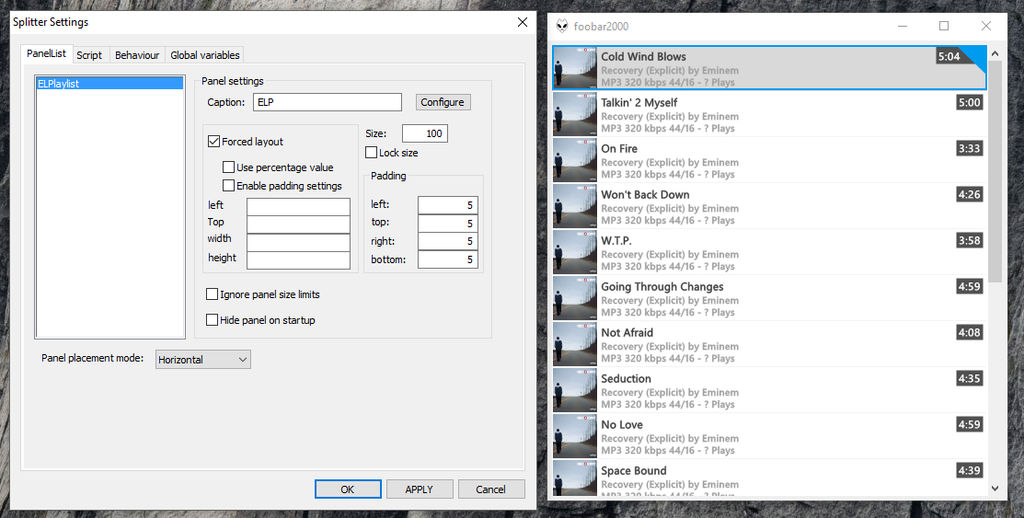The width and height of the screenshot is (1024, 518).
Task: Select the track title Not Afraid
Action: [627, 332]
